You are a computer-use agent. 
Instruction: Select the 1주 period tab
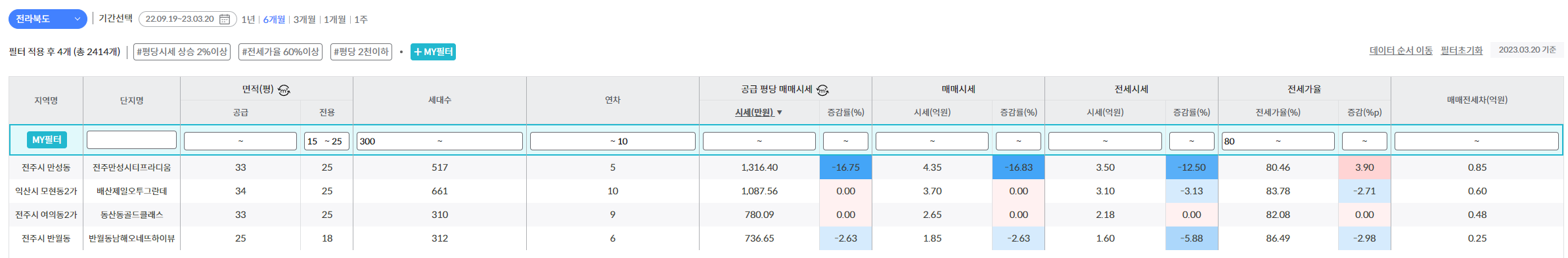click(x=361, y=20)
